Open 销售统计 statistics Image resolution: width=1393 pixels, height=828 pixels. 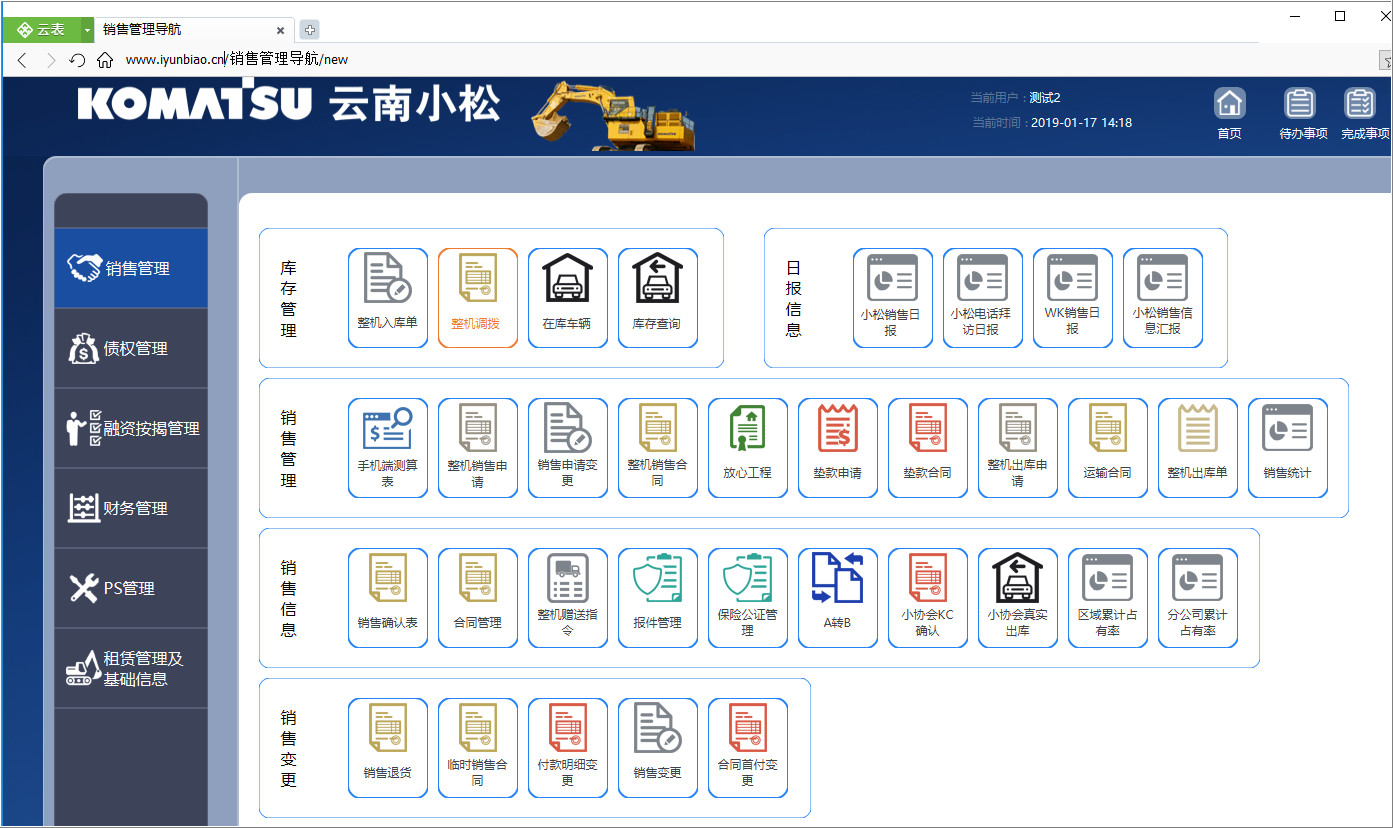(1288, 448)
